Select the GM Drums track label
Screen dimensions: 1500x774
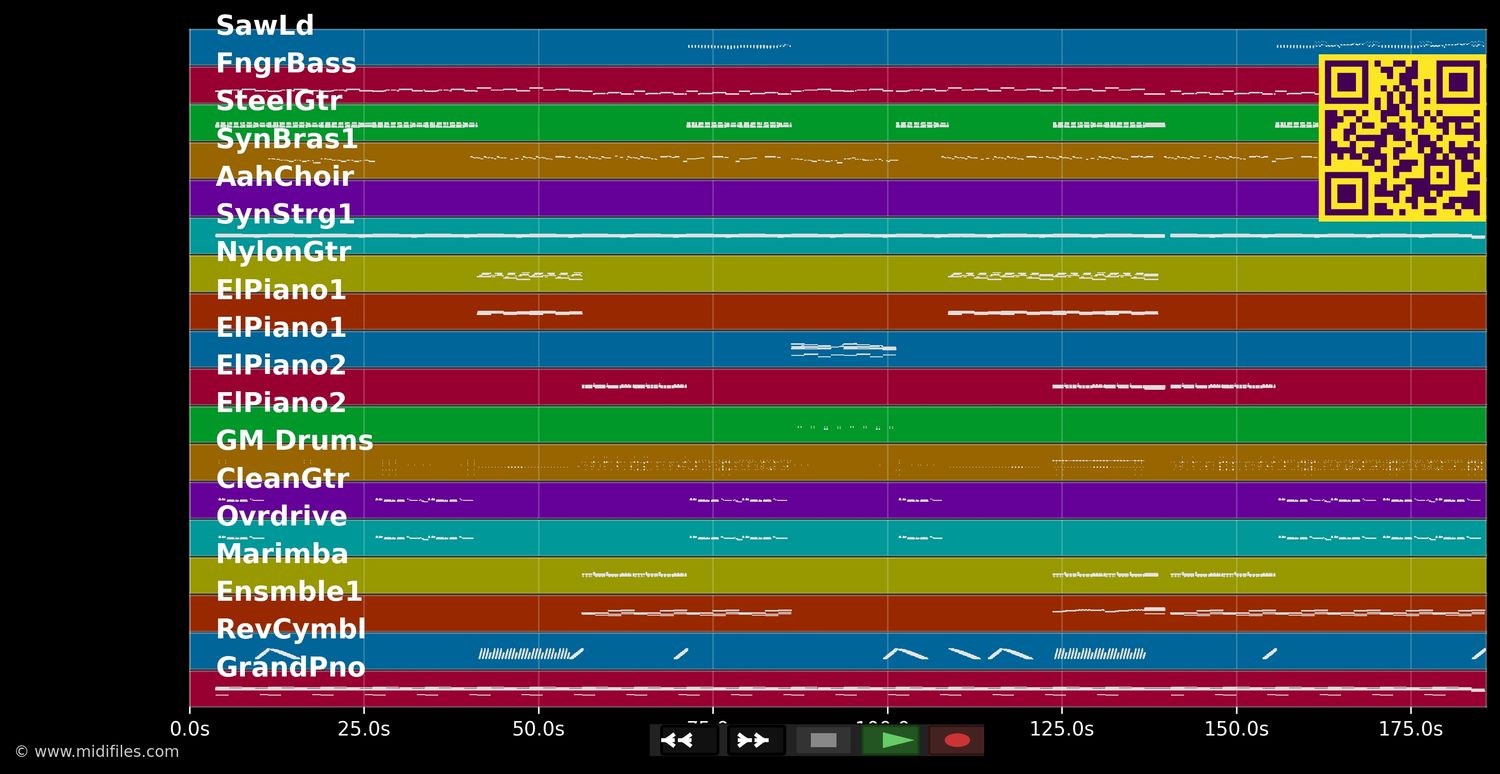pos(294,440)
